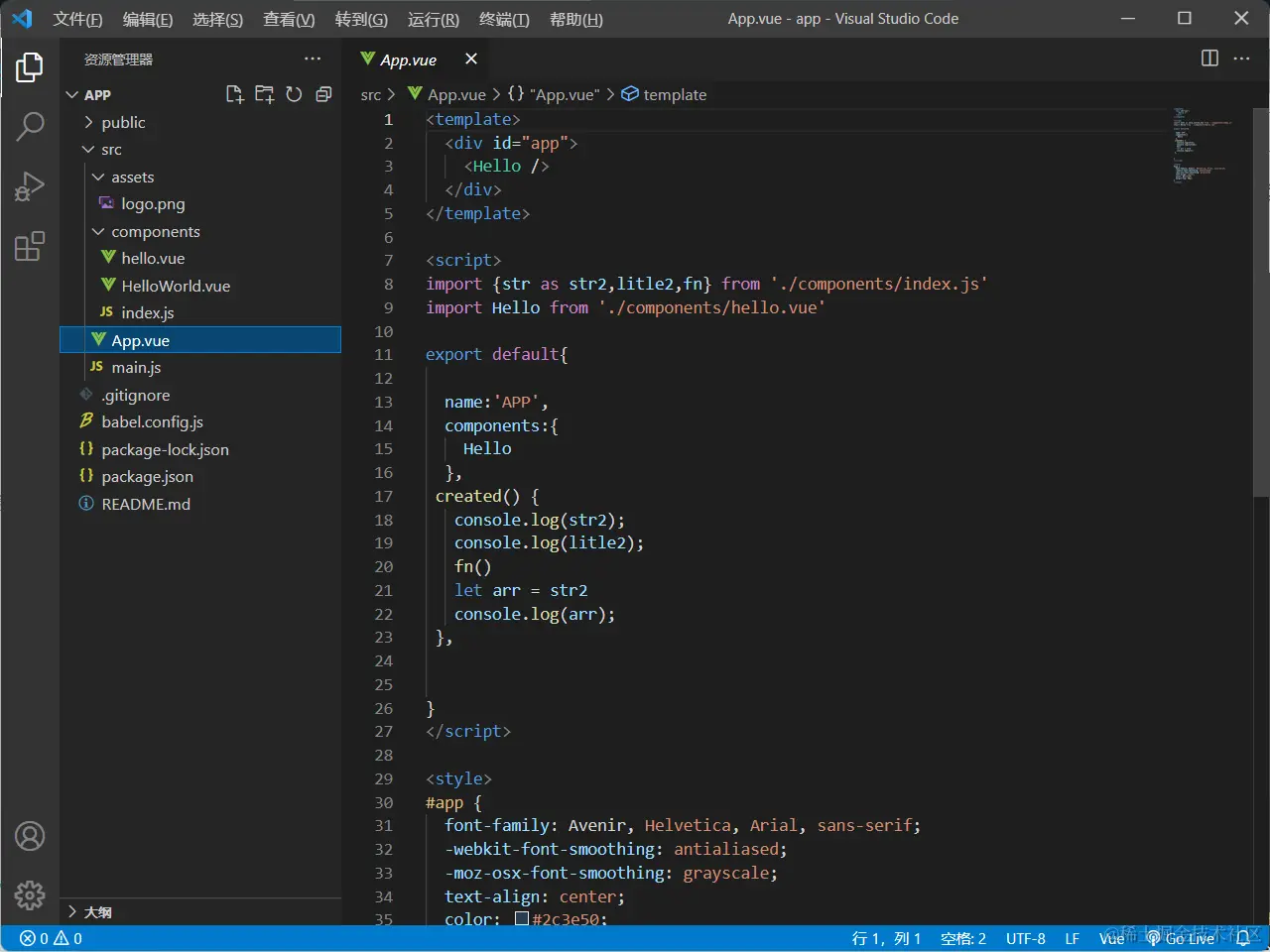Viewport: 1270px width, 952px height.
Task: Open the 查看(V) menu
Action: point(289,19)
